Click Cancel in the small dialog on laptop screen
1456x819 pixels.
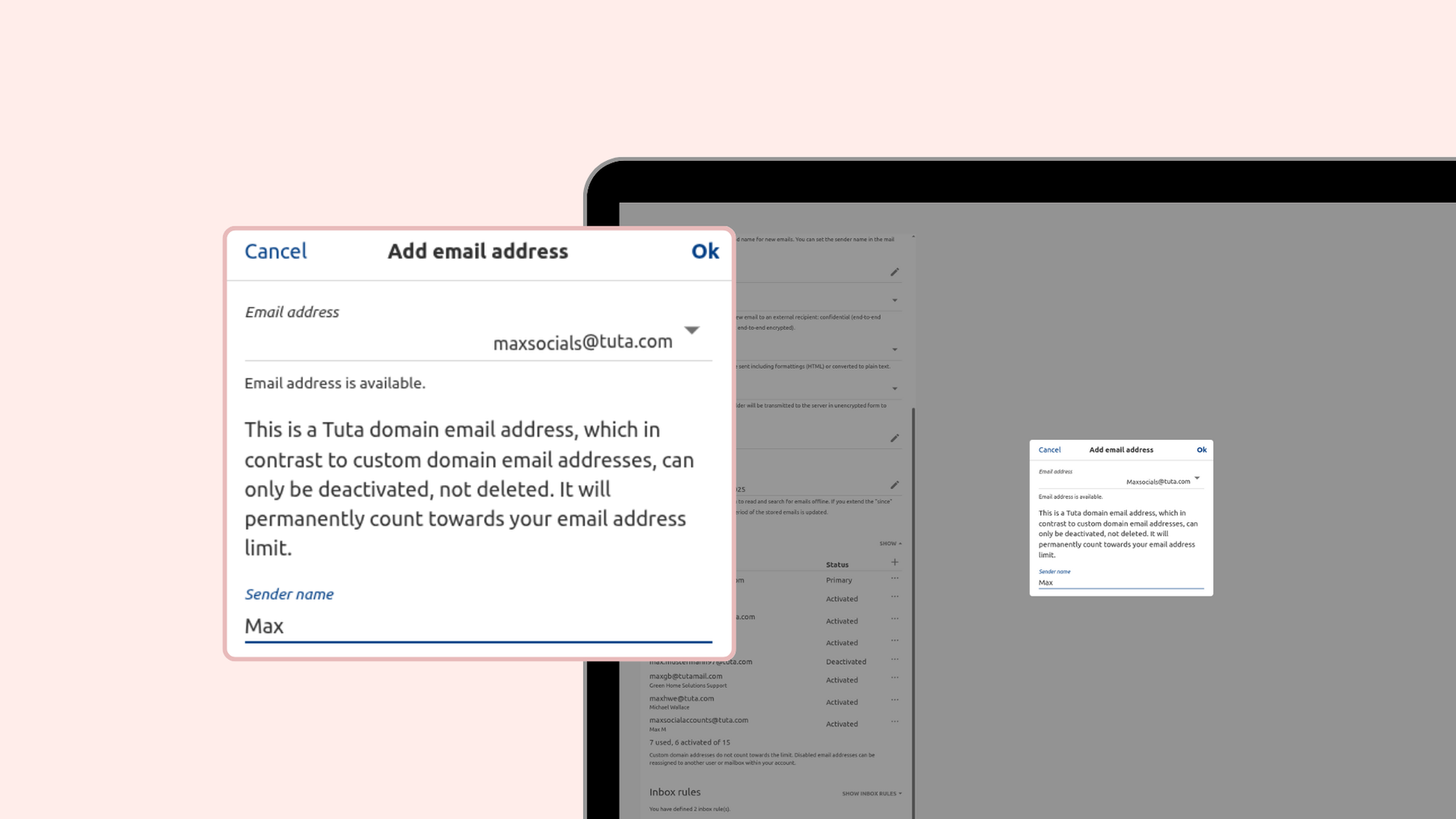1049,450
